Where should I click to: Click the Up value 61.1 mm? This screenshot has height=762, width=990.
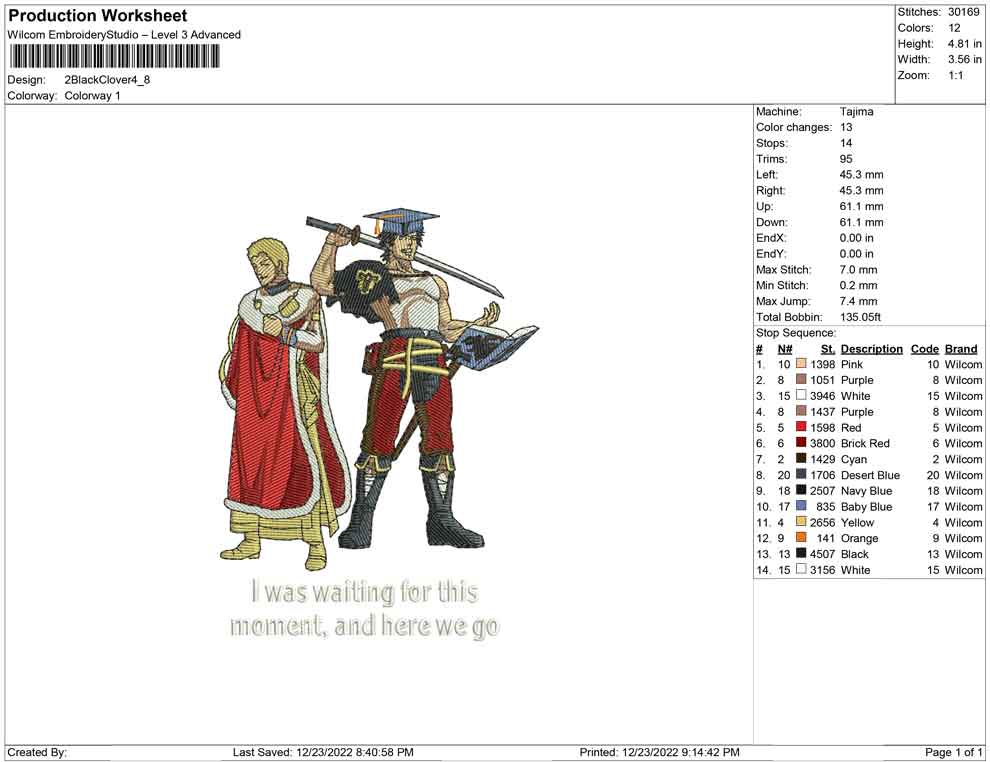(861, 206)
